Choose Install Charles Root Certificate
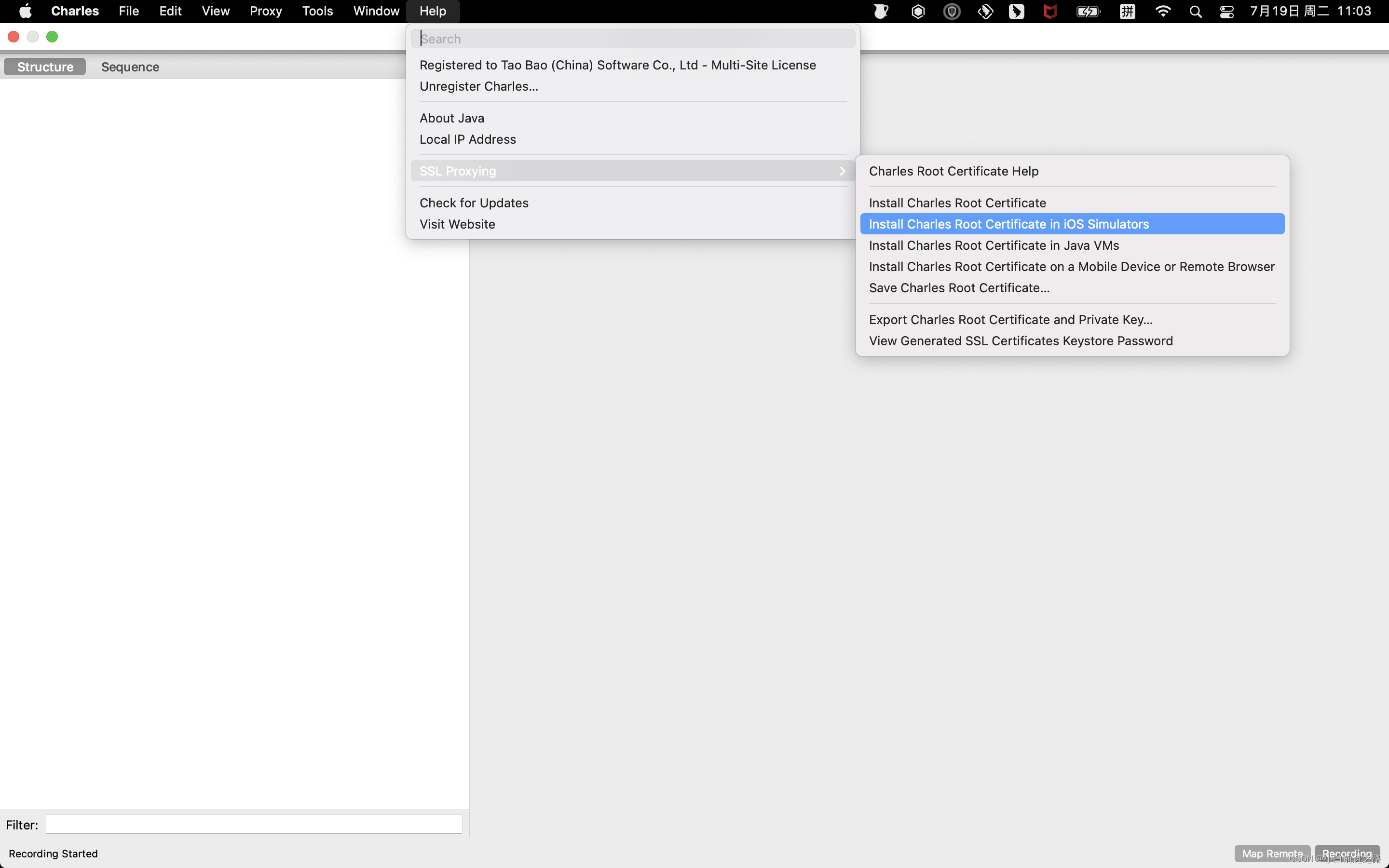 tap(1072, 203)
